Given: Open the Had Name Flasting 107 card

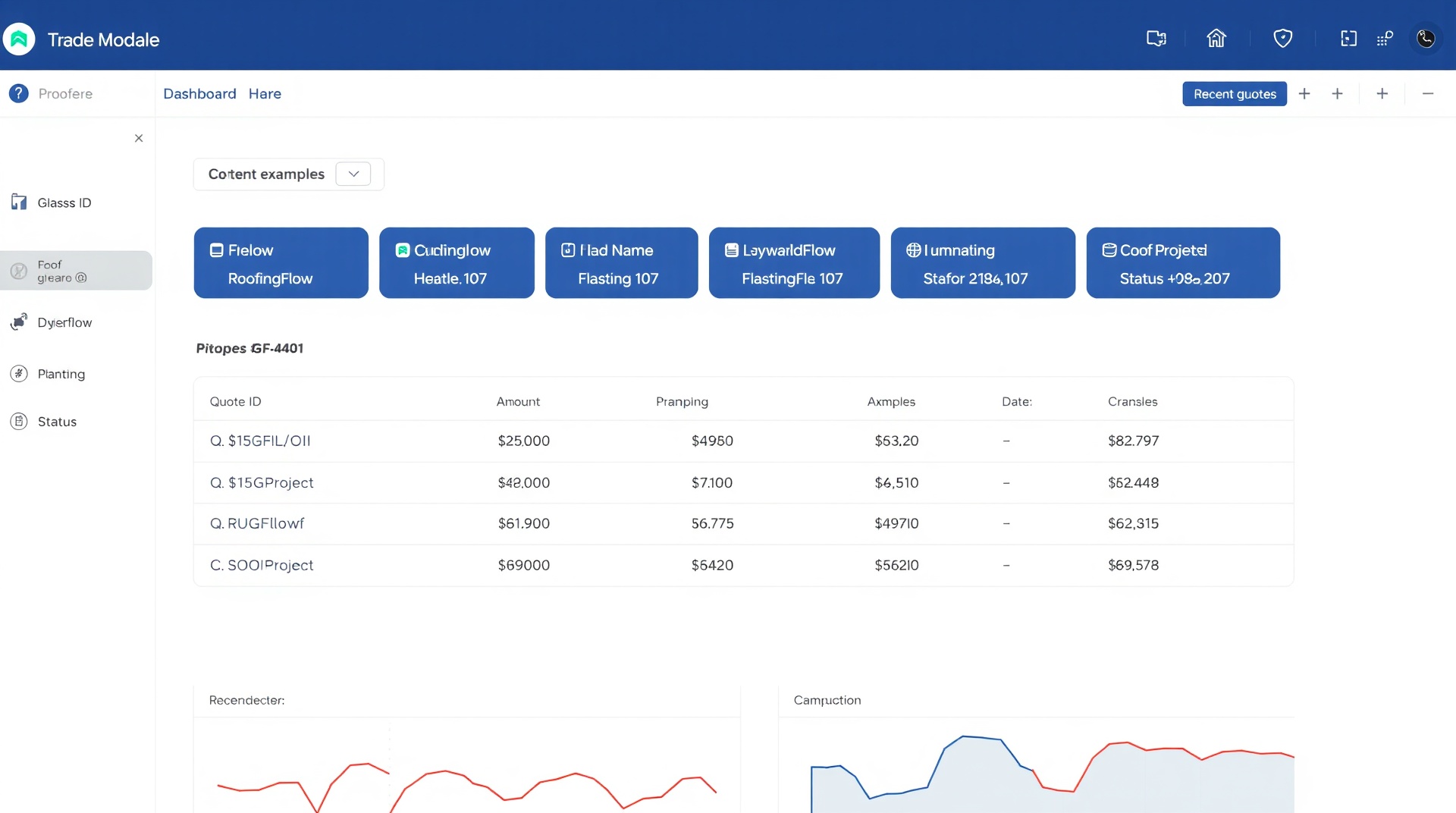Looking at the screenshot, I should click(x=622, y=262).
